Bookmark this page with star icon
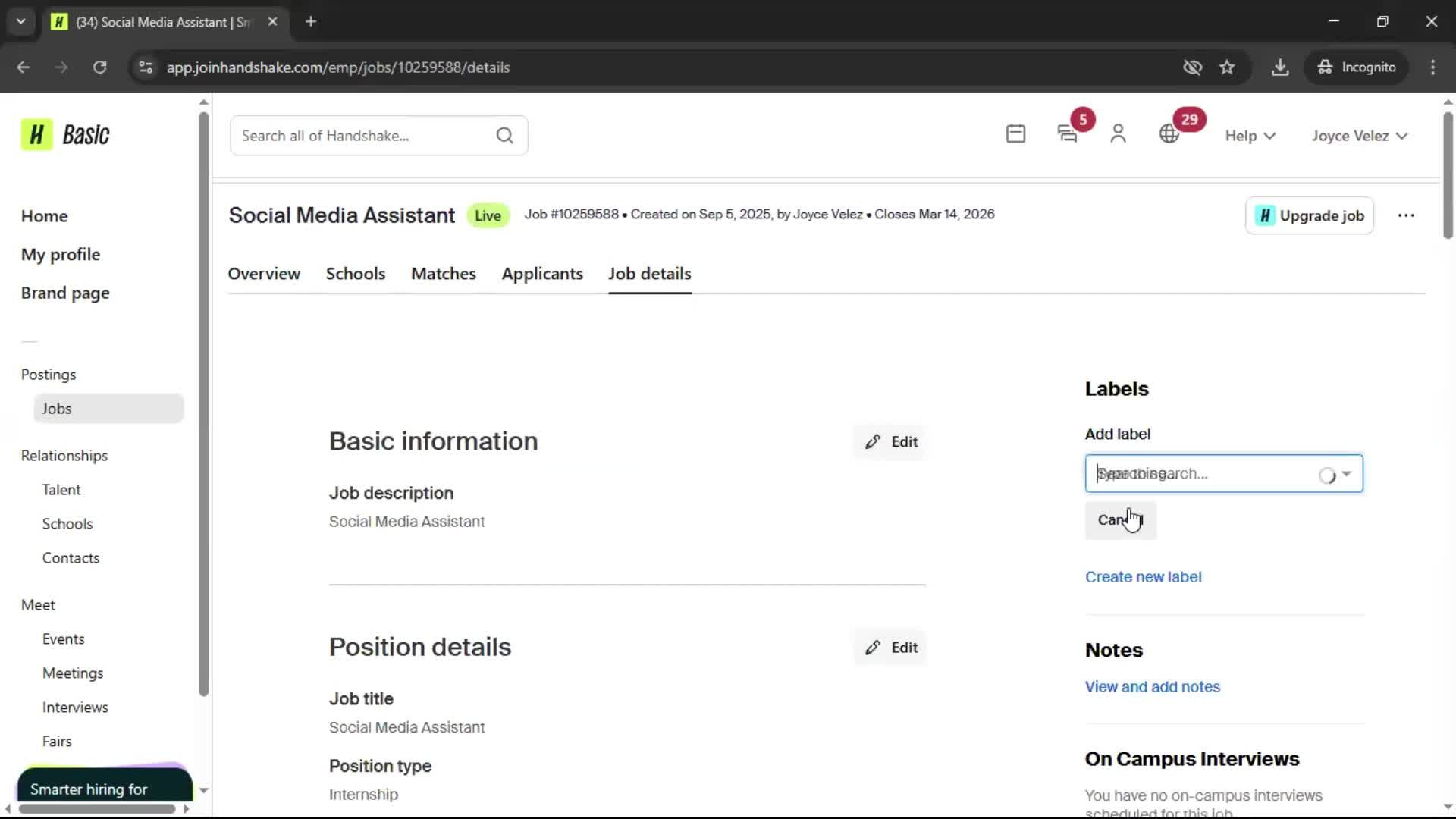The height and width of the screenshot is (819, 1456). click(x=1227, y=67)
